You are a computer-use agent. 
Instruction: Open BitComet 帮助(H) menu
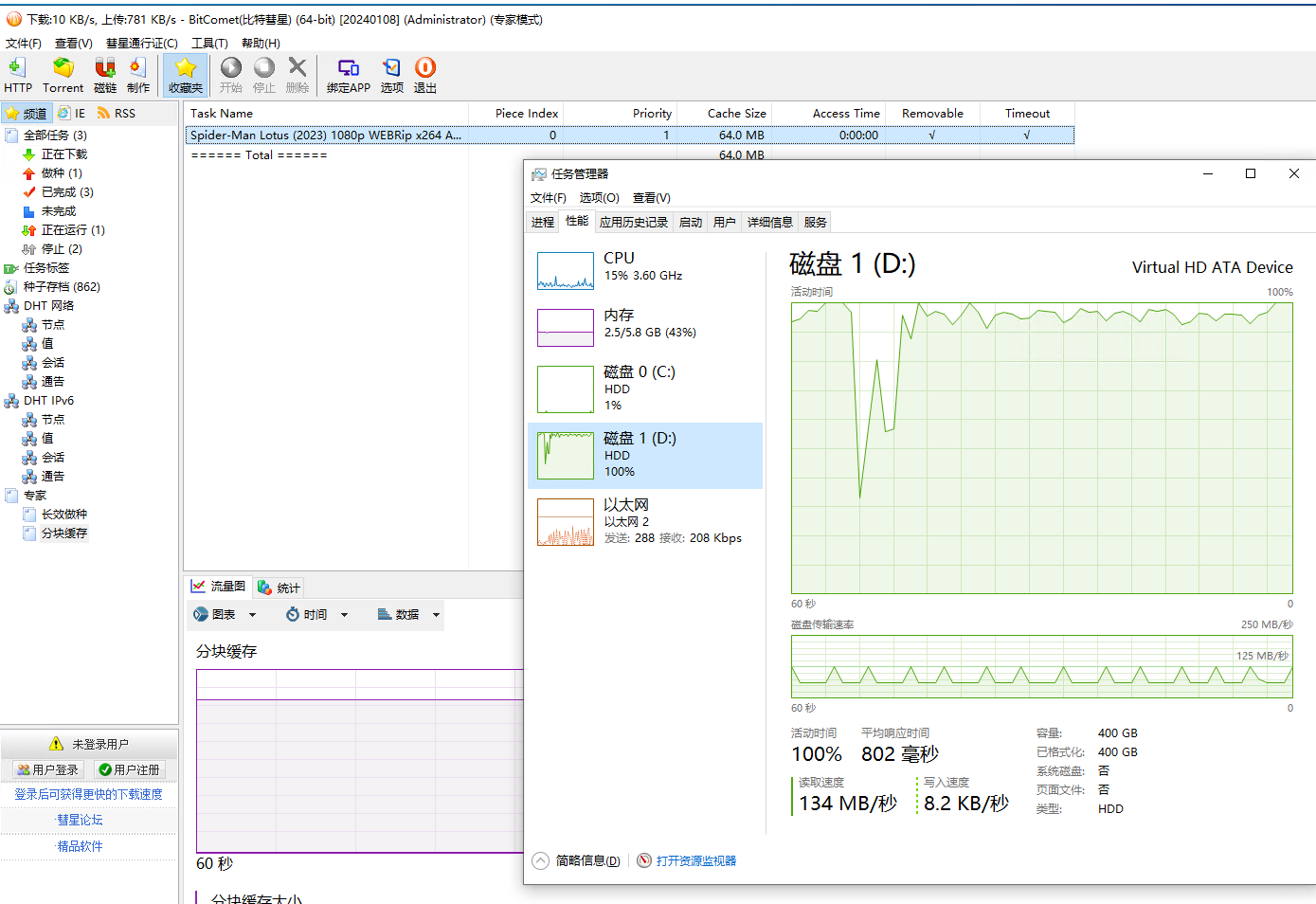(x=261, y=43)
